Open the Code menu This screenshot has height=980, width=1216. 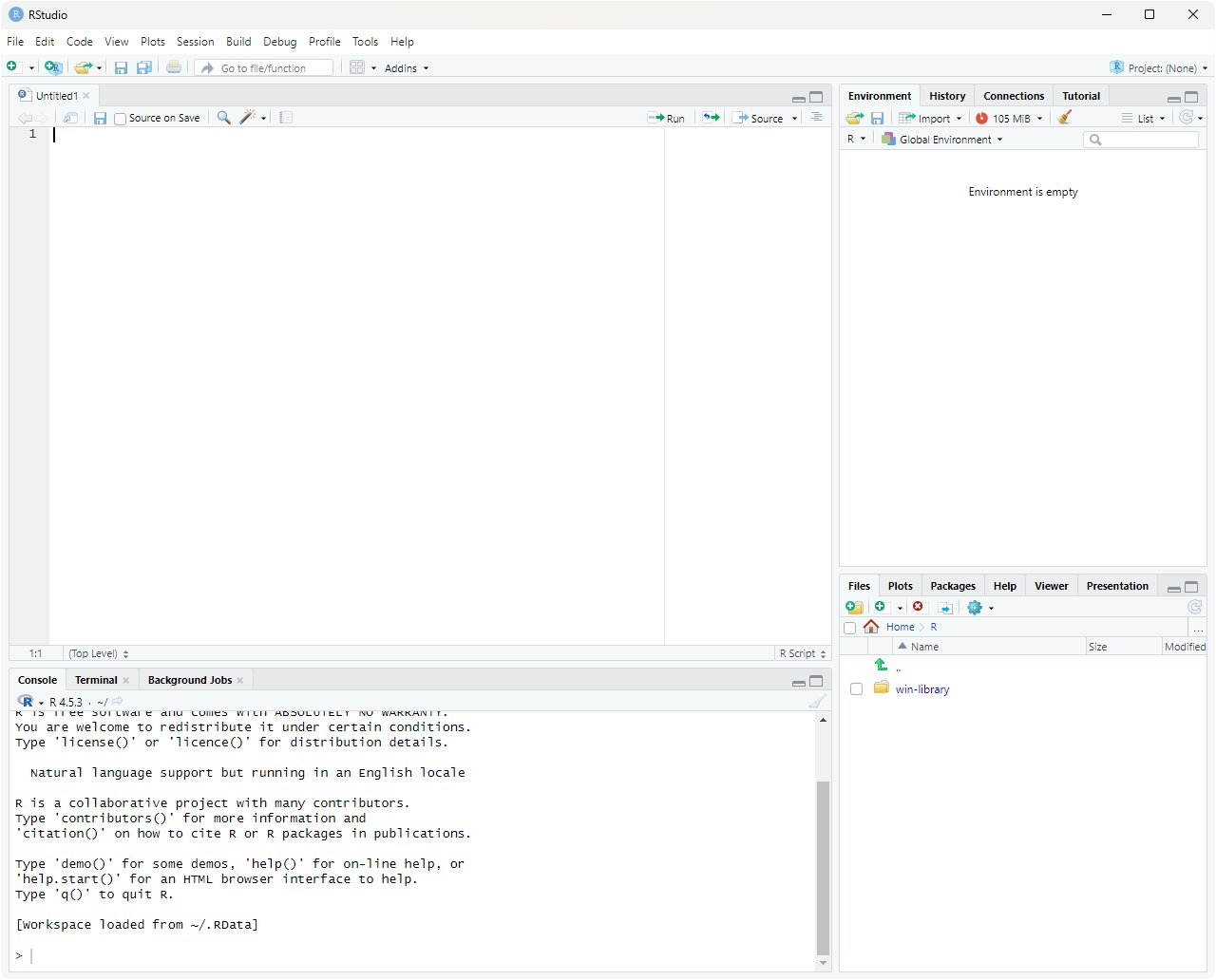[x=80, y=42]
